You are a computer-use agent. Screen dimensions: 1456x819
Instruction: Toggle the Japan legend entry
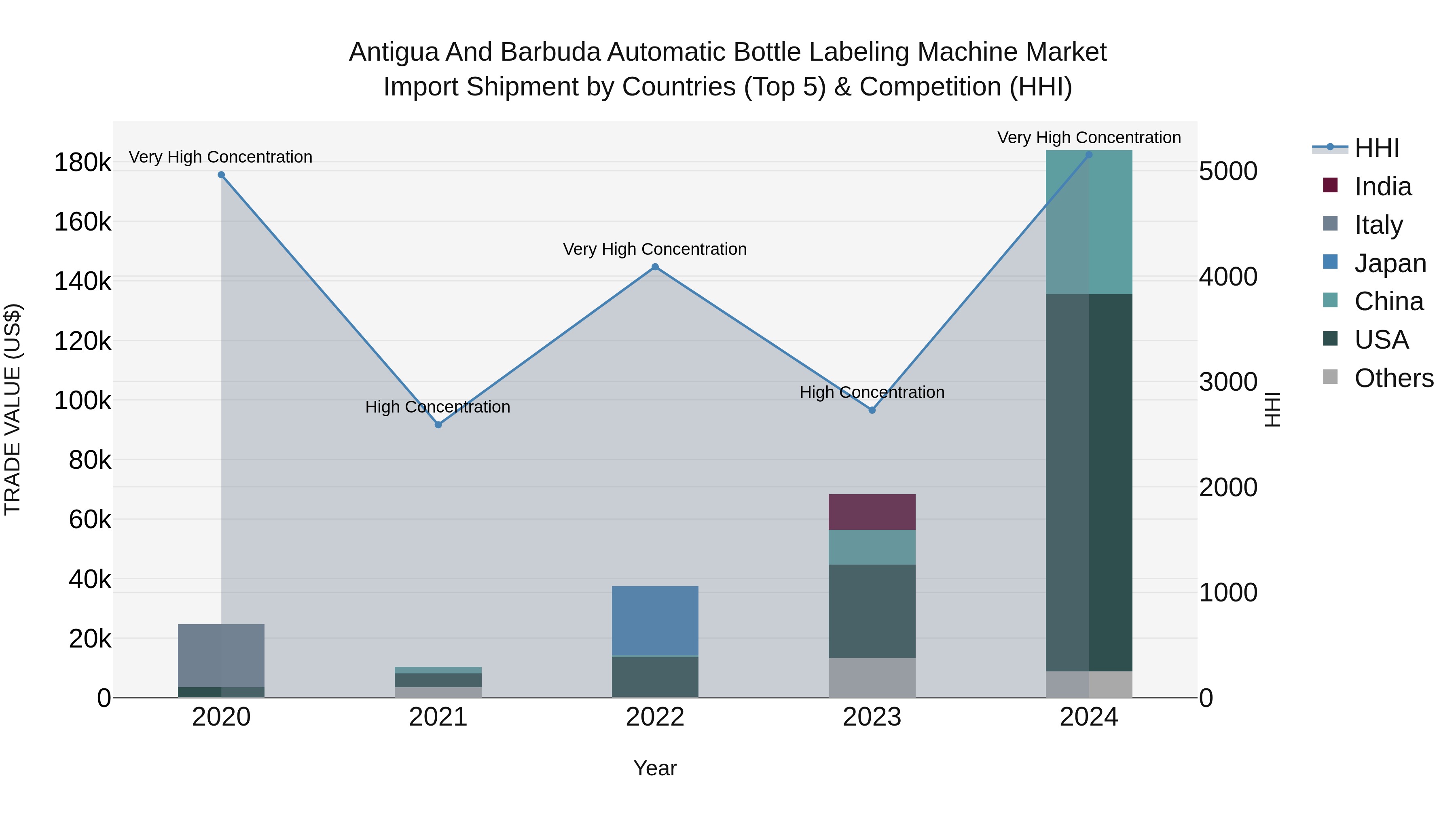click(1375, 263)
